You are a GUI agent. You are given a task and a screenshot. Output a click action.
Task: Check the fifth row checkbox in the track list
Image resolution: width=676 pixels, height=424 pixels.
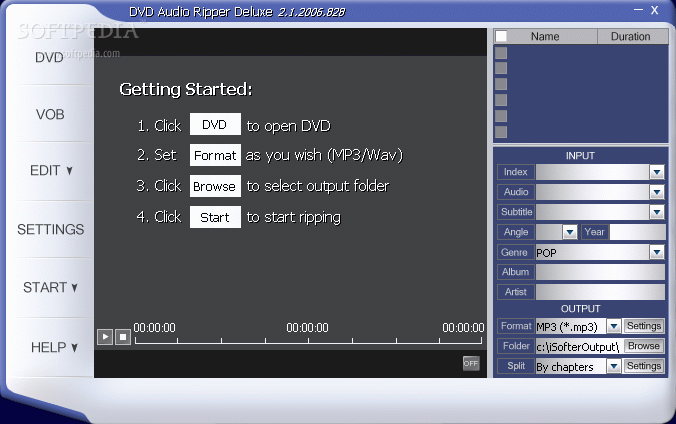501,116
